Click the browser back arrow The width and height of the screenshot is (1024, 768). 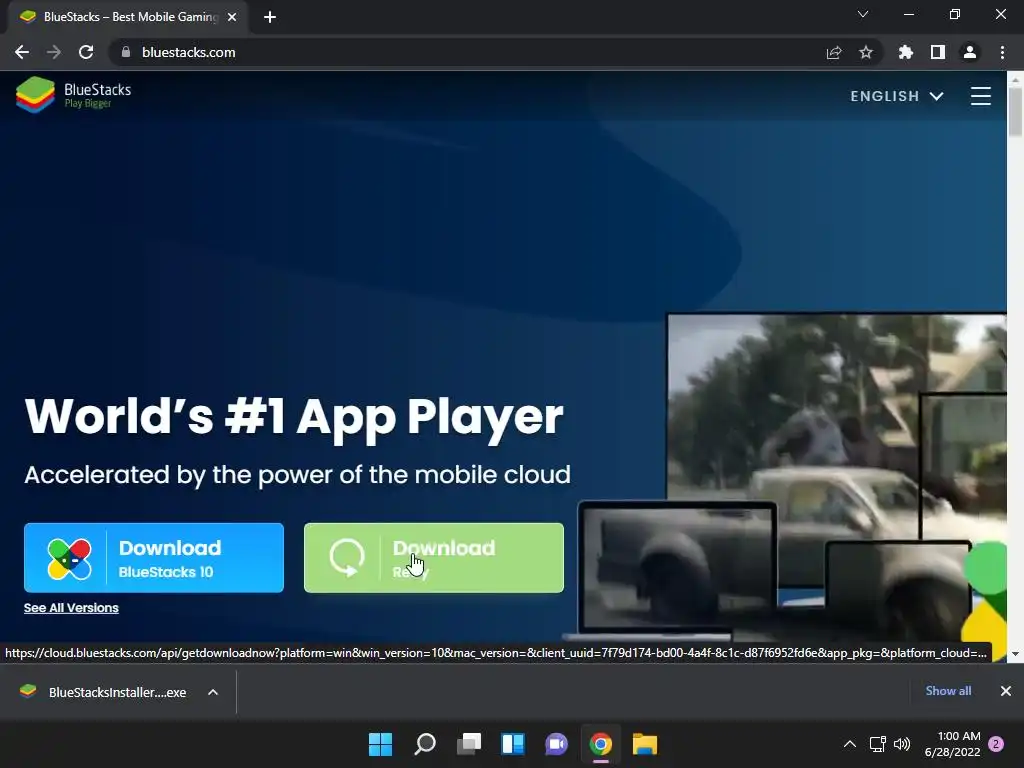coord(22,52)
